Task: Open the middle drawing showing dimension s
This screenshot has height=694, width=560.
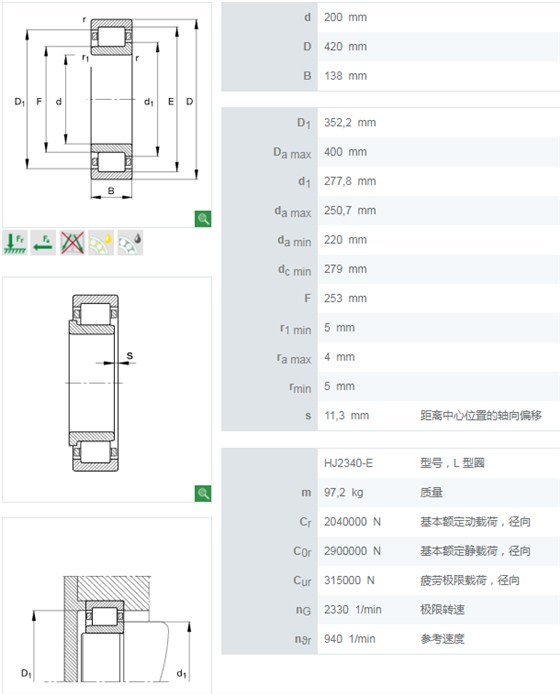Action: pos(107,389)
